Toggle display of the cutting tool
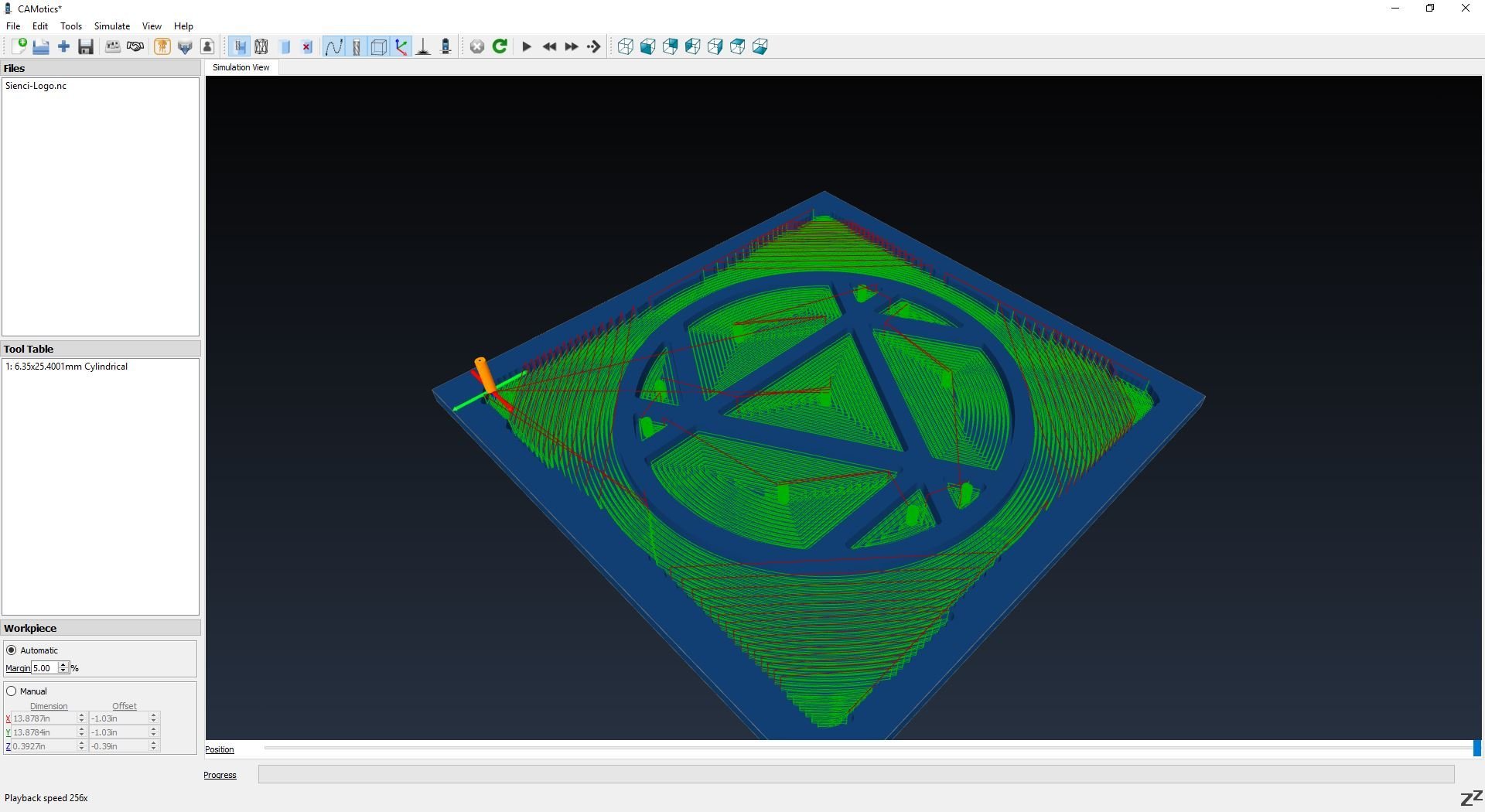 (x=356, y=46)
